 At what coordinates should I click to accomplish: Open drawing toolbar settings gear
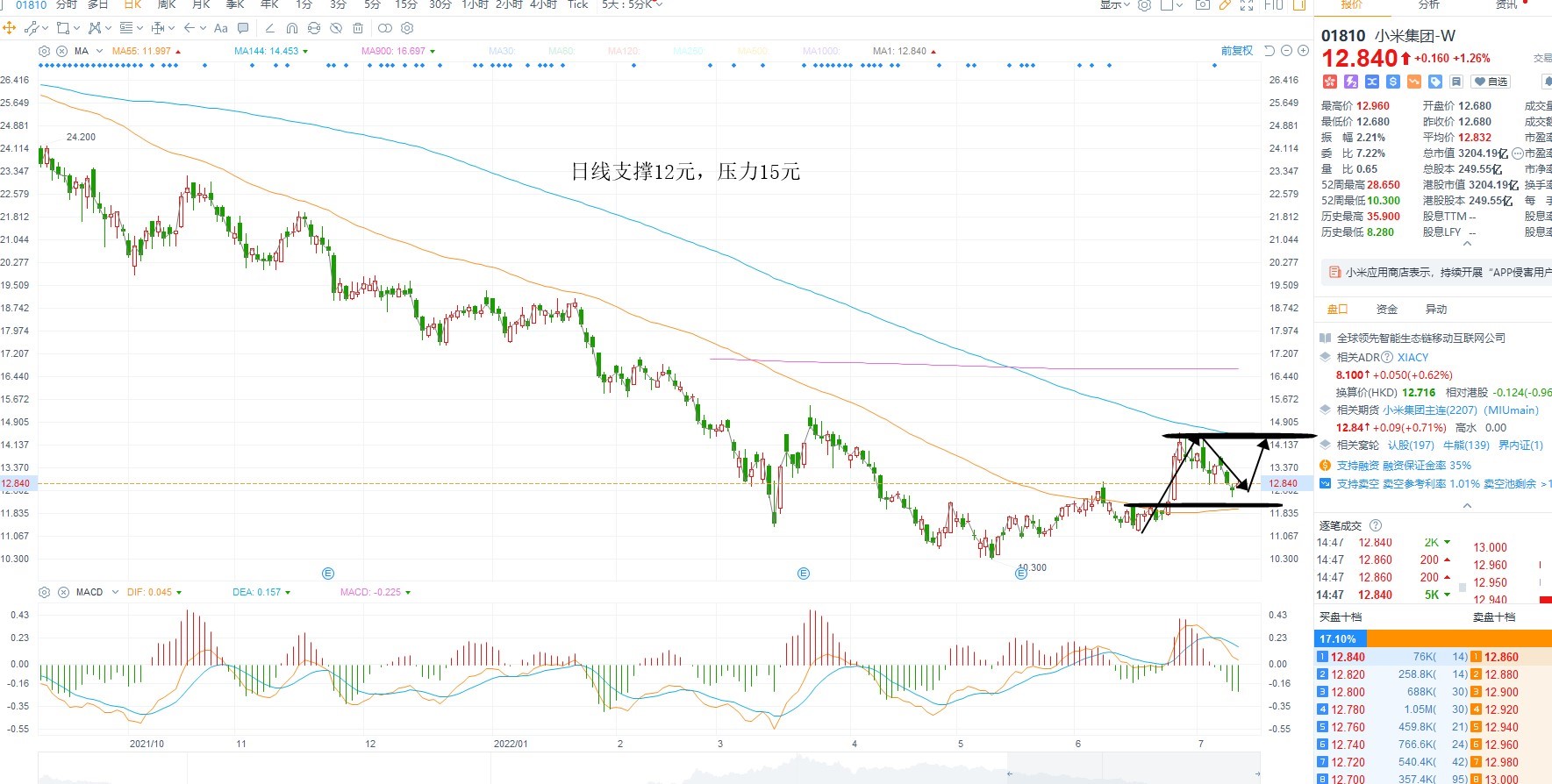pos(407,28)
